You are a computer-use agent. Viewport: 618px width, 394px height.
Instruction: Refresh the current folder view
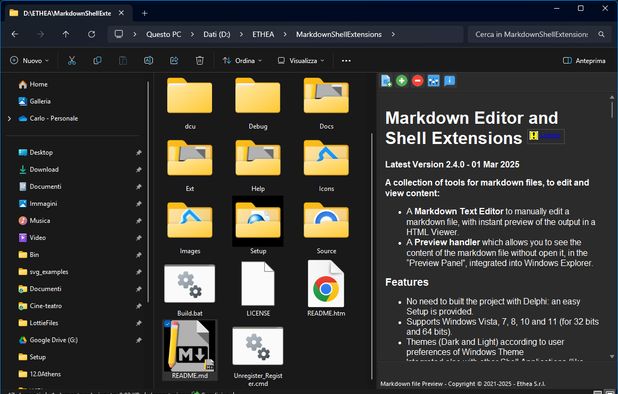pyautogui.click(x=91, y=34)
